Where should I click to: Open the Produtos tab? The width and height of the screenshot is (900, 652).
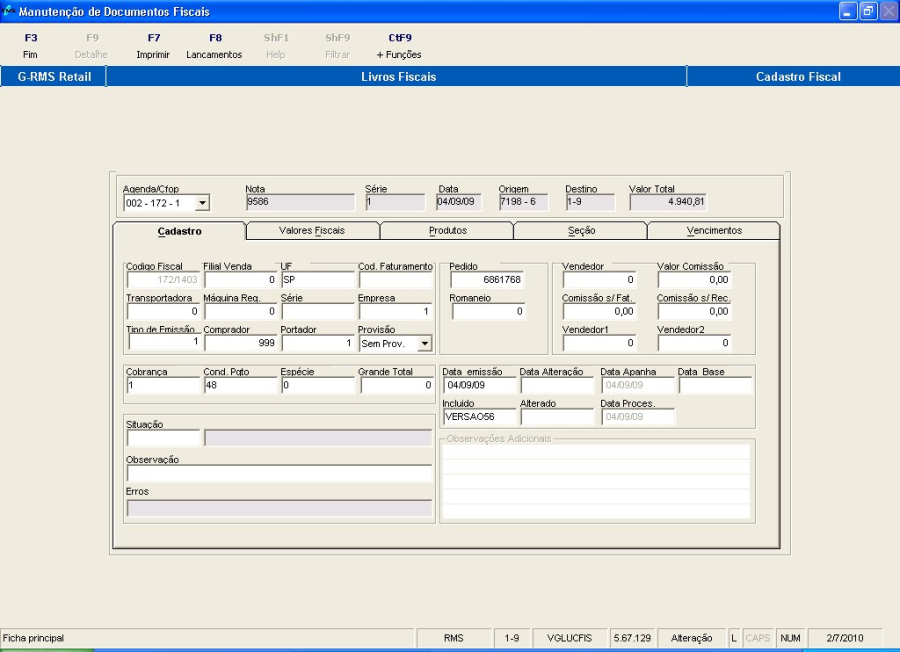(446, 231)
